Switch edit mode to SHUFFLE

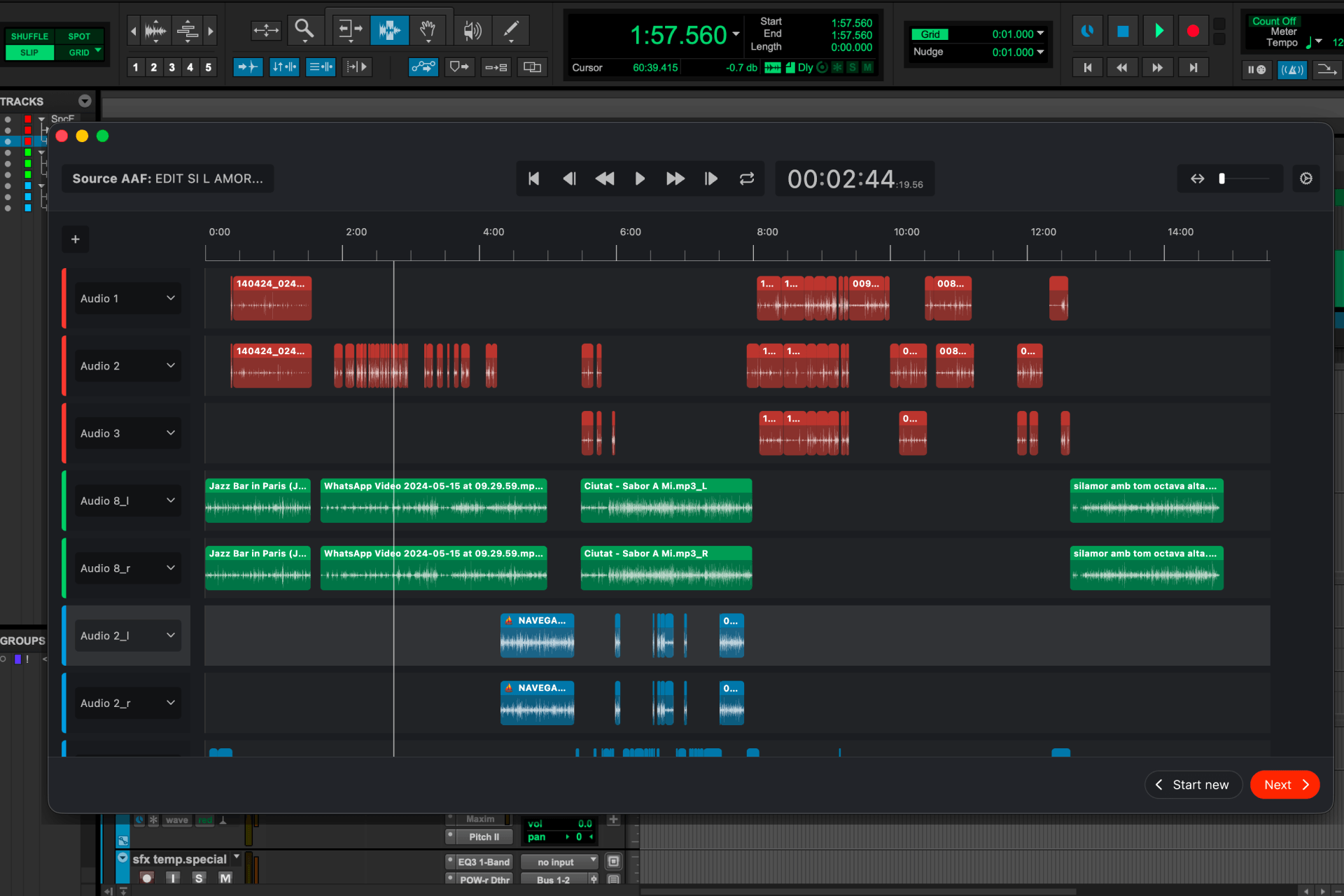[x=29, y=36]
